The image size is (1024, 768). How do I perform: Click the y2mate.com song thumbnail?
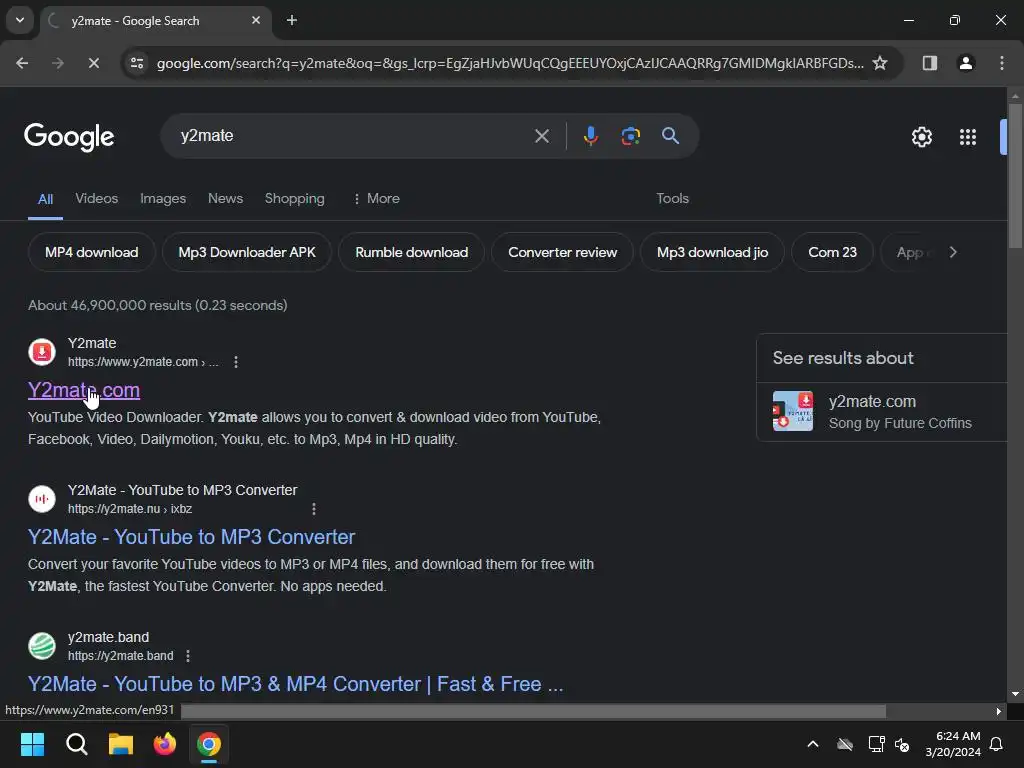coord(793,411)
